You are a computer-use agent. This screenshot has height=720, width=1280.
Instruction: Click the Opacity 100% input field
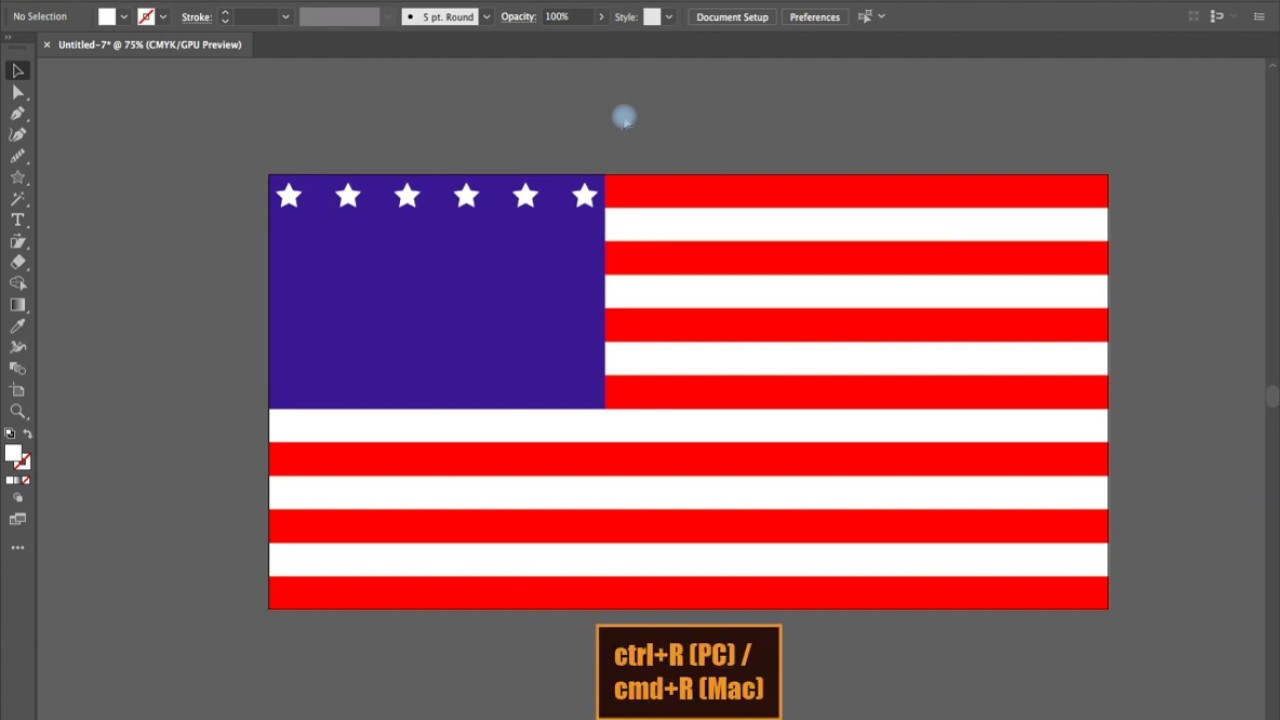568,17
